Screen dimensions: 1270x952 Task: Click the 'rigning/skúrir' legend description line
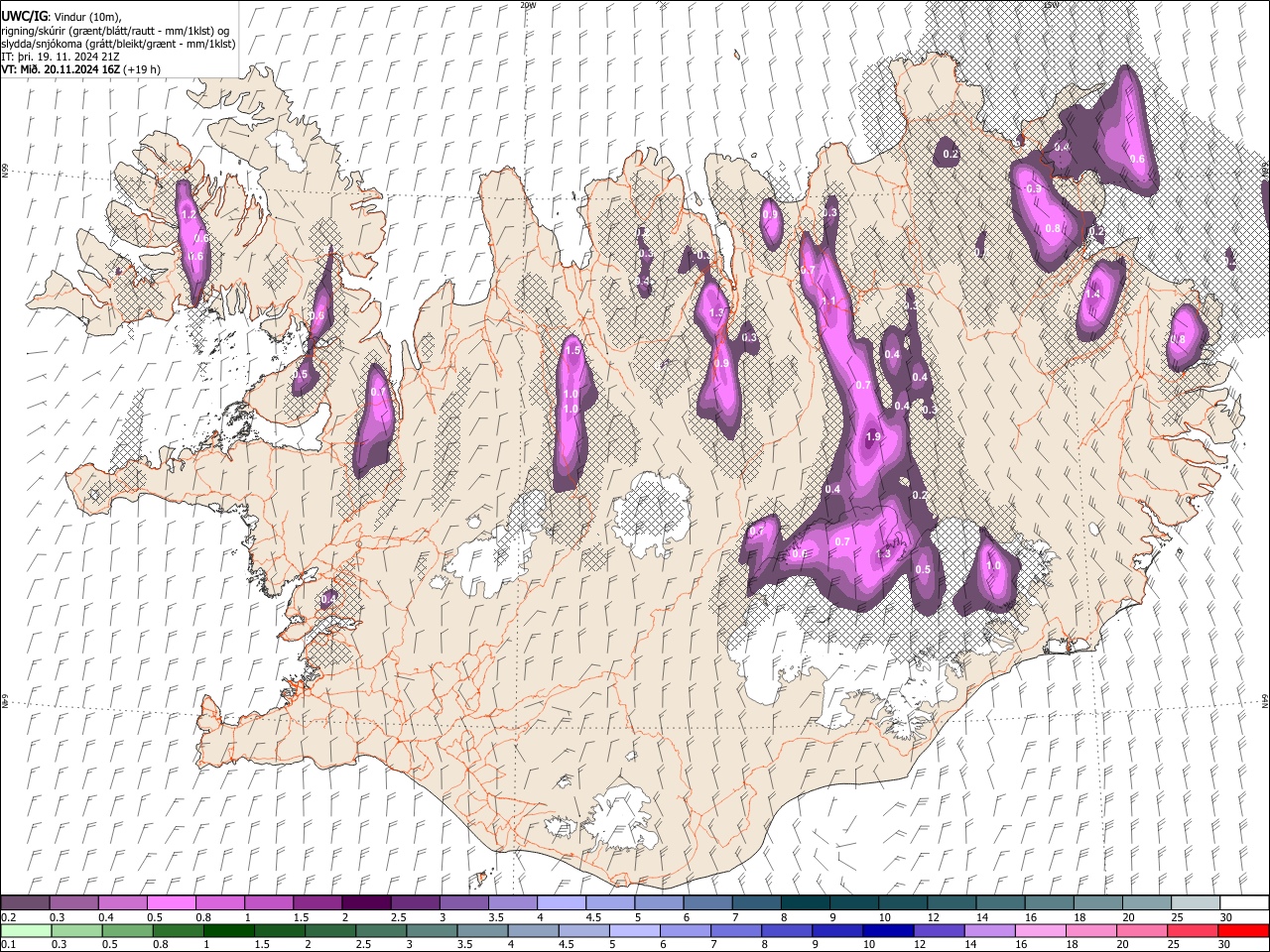115,31
